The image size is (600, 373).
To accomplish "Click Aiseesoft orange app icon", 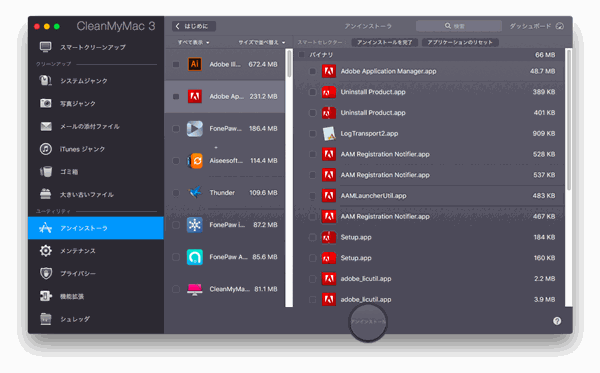I will [x=195, y=161].
